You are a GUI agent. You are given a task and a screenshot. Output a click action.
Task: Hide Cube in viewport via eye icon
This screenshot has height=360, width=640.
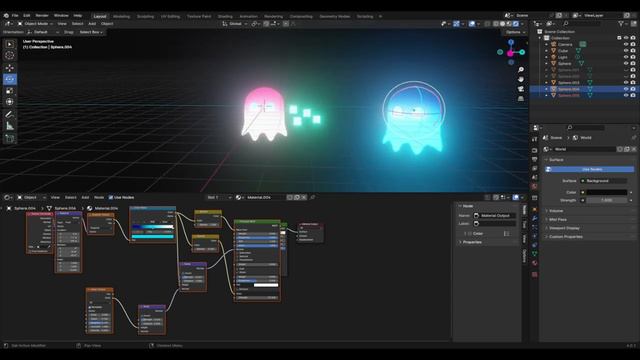click(x=626, y=51)
